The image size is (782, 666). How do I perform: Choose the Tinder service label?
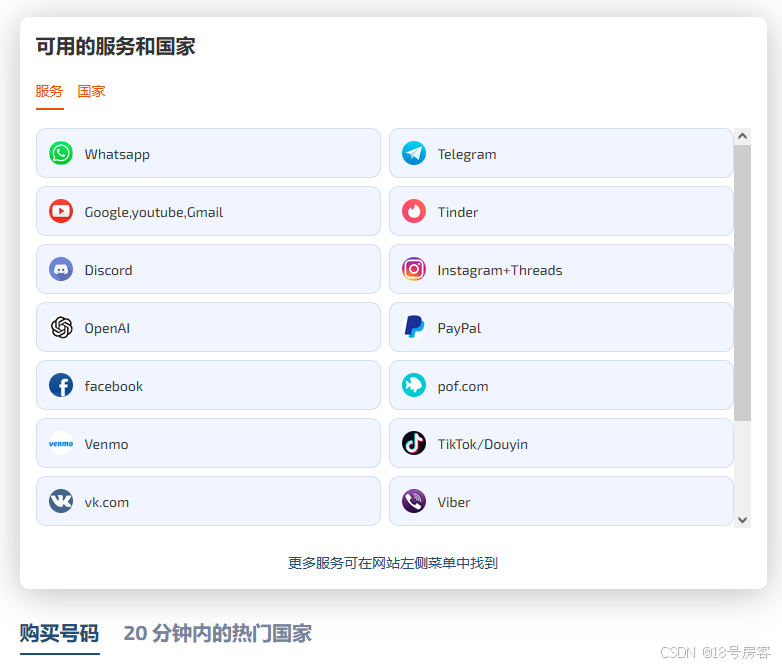point(458,213)
